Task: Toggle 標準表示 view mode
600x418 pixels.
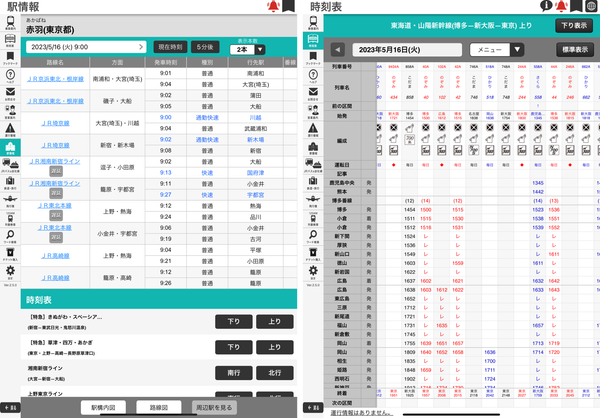Action: point(575,50)
